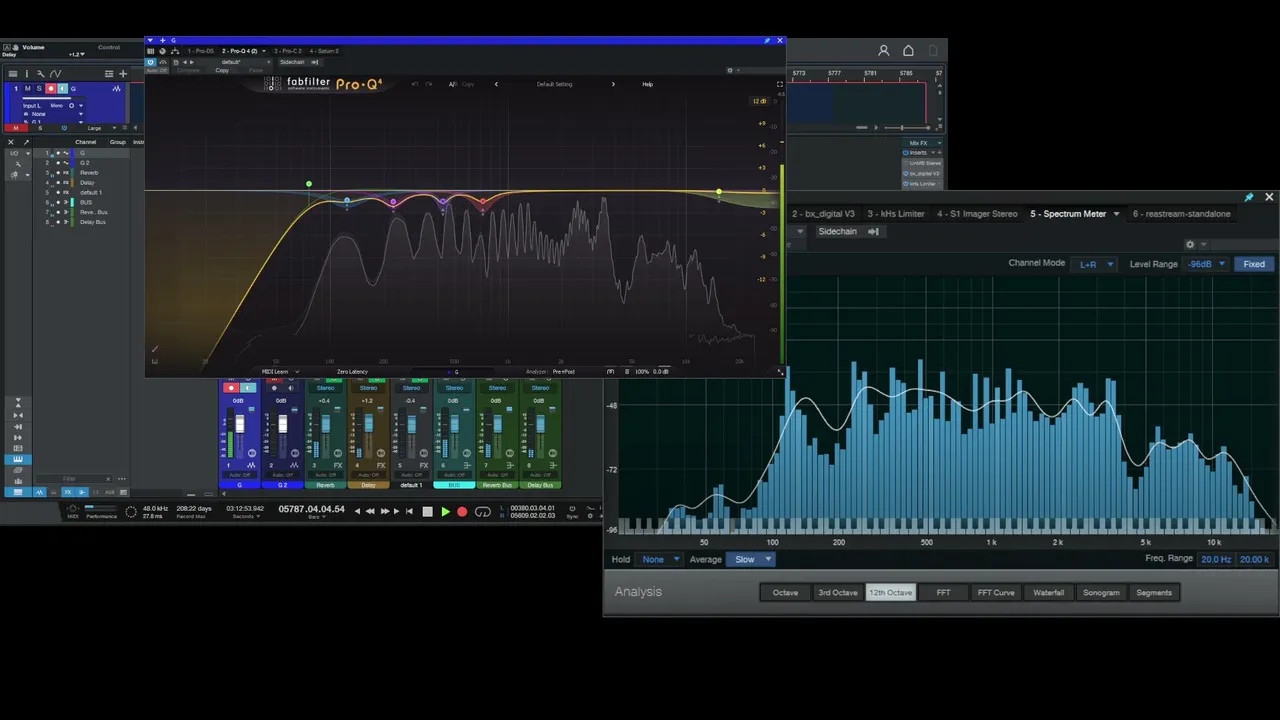This screenshot has width=1280, height=720.
Task: Switch to the 3 - Pro-C 2 plugin tab
Action: coord(287,51)
